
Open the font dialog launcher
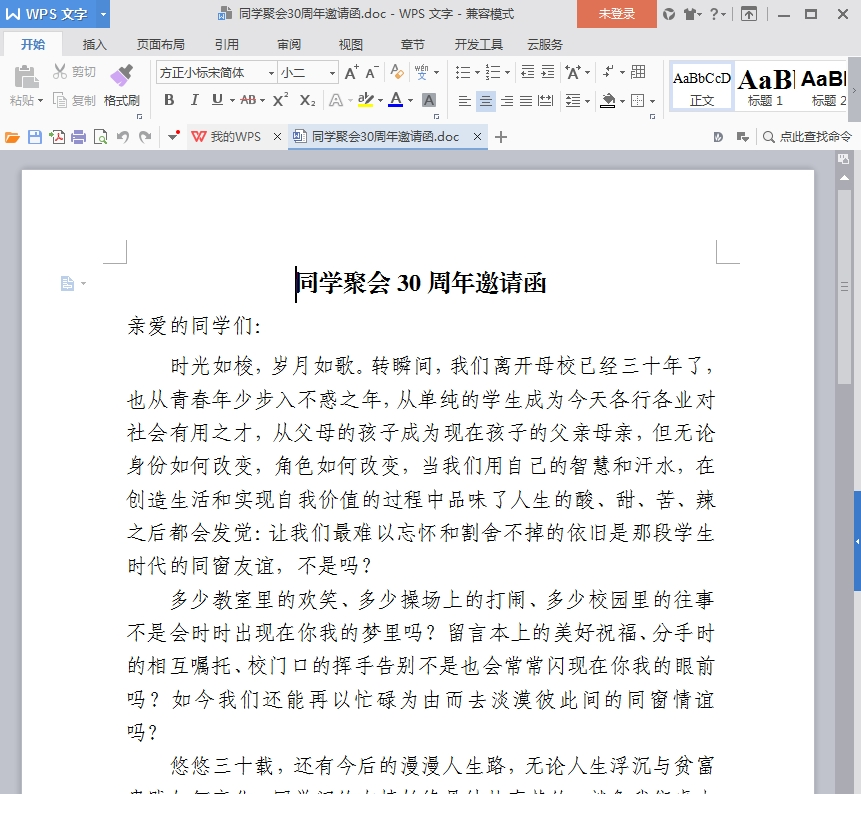click(x=437, y=117)
